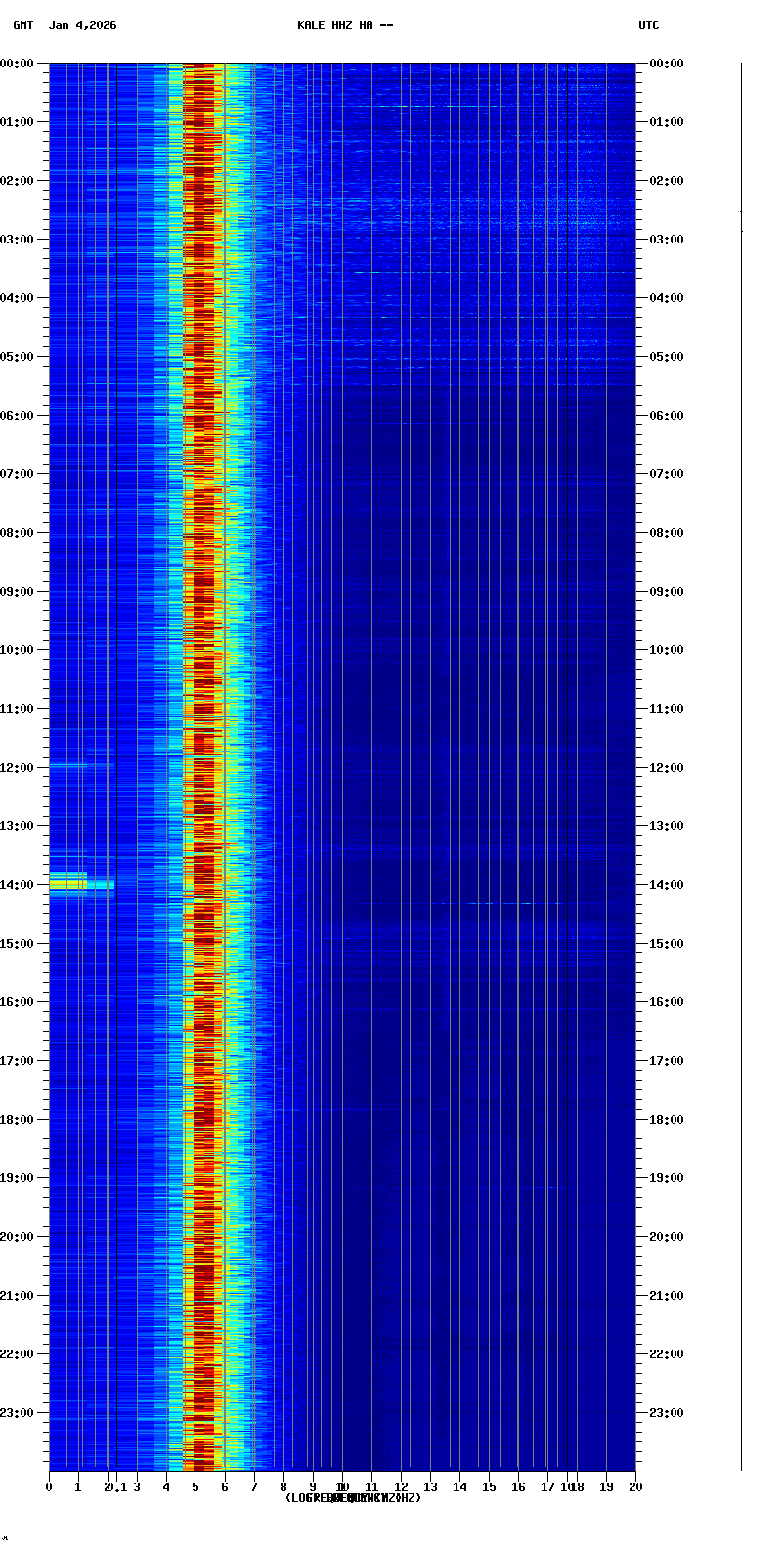The image size is (784, 1549).
Task: Click the 7 Hz frequency axis label
Action: (254, 1487)
